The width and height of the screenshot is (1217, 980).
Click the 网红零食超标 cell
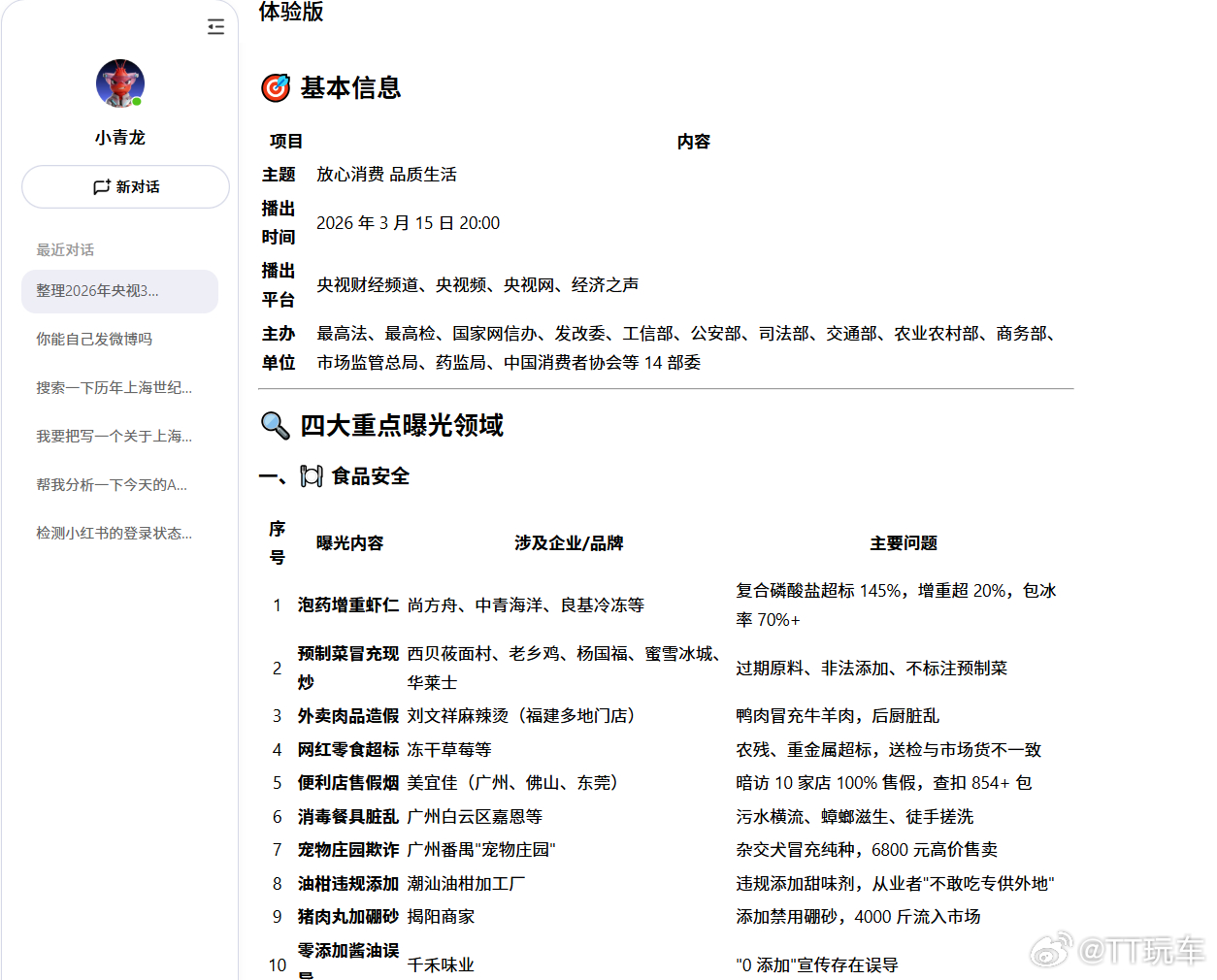[348, 750]
